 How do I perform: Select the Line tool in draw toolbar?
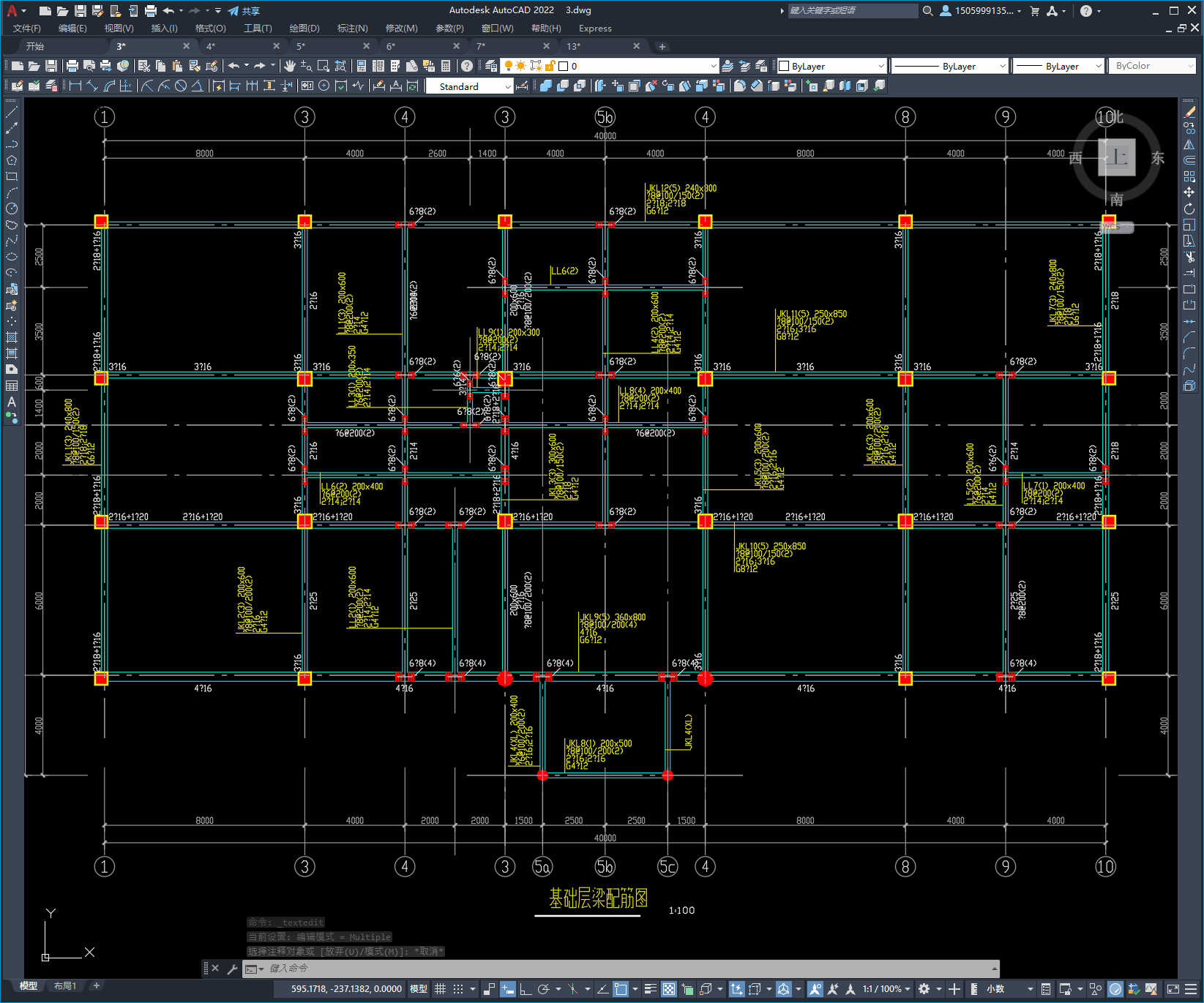click(x=12, y=112)
